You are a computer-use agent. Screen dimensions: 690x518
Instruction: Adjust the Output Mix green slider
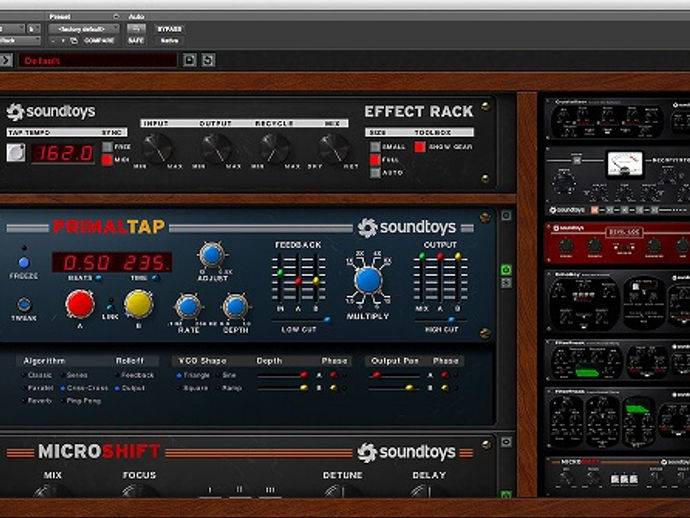422,256
